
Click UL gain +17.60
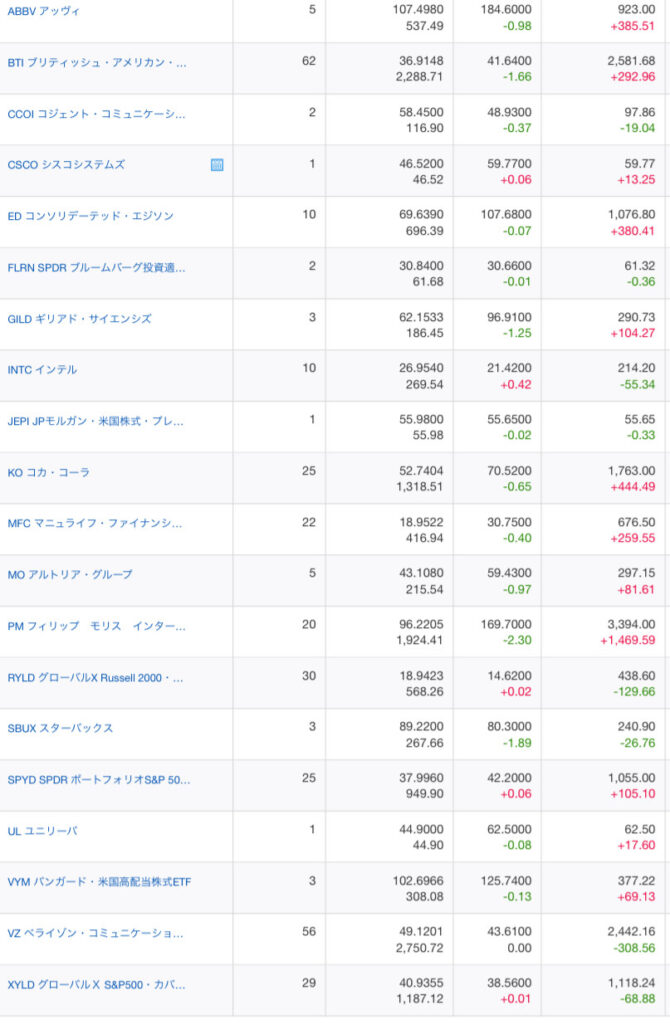coord(636,845)
